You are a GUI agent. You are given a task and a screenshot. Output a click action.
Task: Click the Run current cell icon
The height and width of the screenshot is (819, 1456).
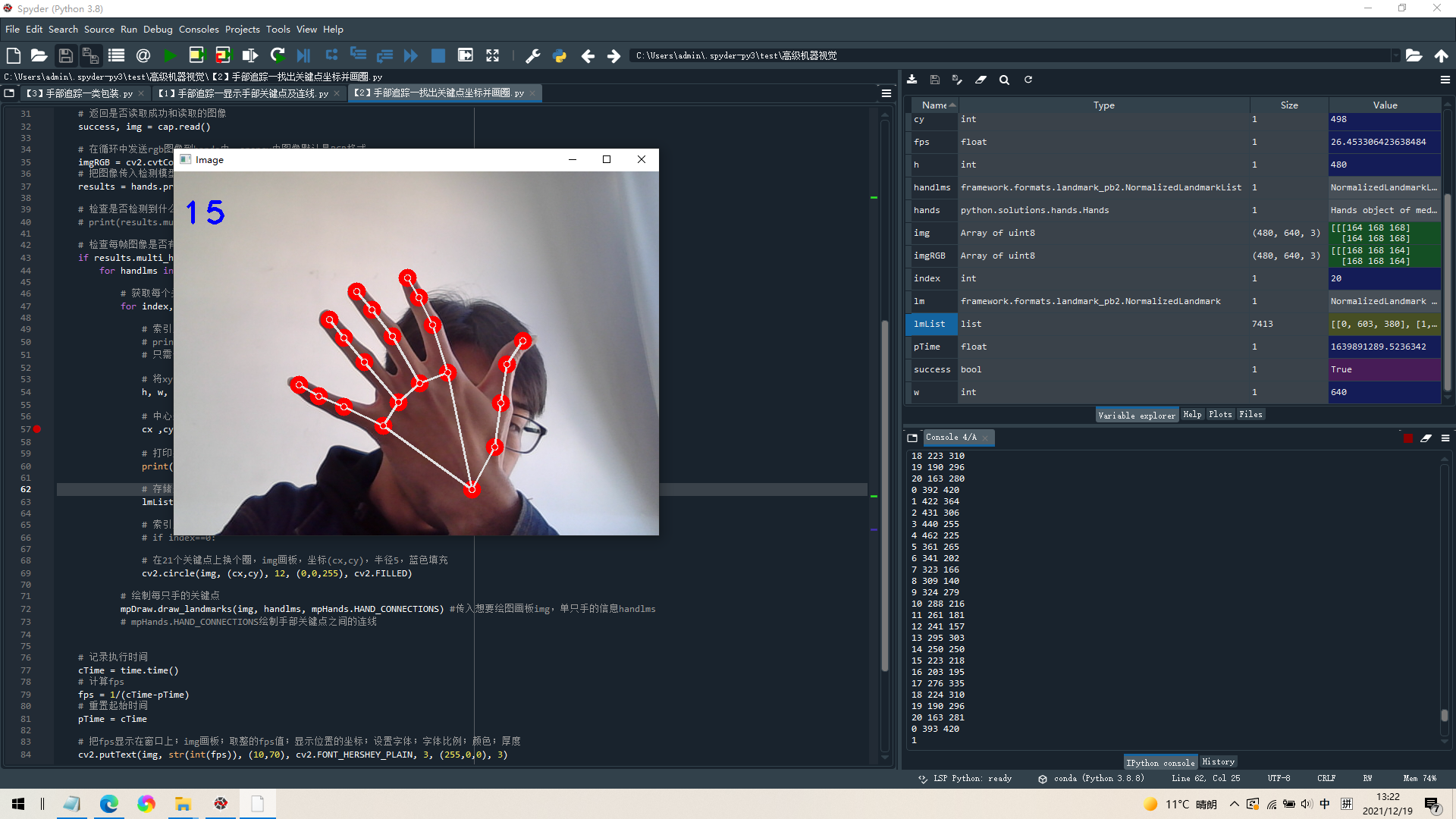click(x=196, y=55)
